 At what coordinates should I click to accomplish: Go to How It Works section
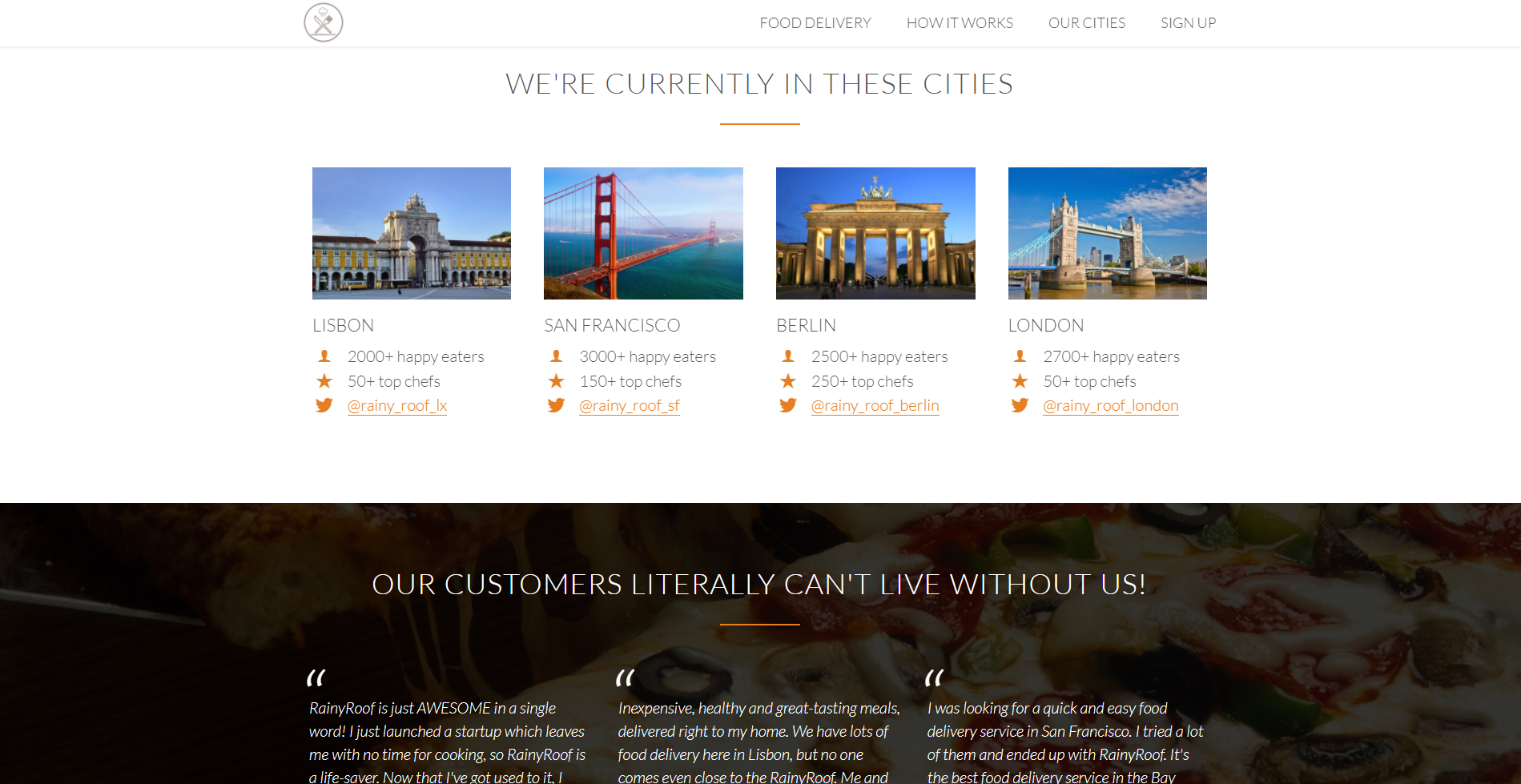(960, 23)
